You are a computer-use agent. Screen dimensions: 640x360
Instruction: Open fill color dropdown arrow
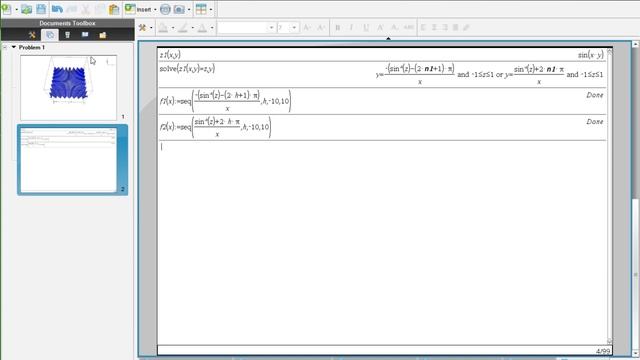173,28
